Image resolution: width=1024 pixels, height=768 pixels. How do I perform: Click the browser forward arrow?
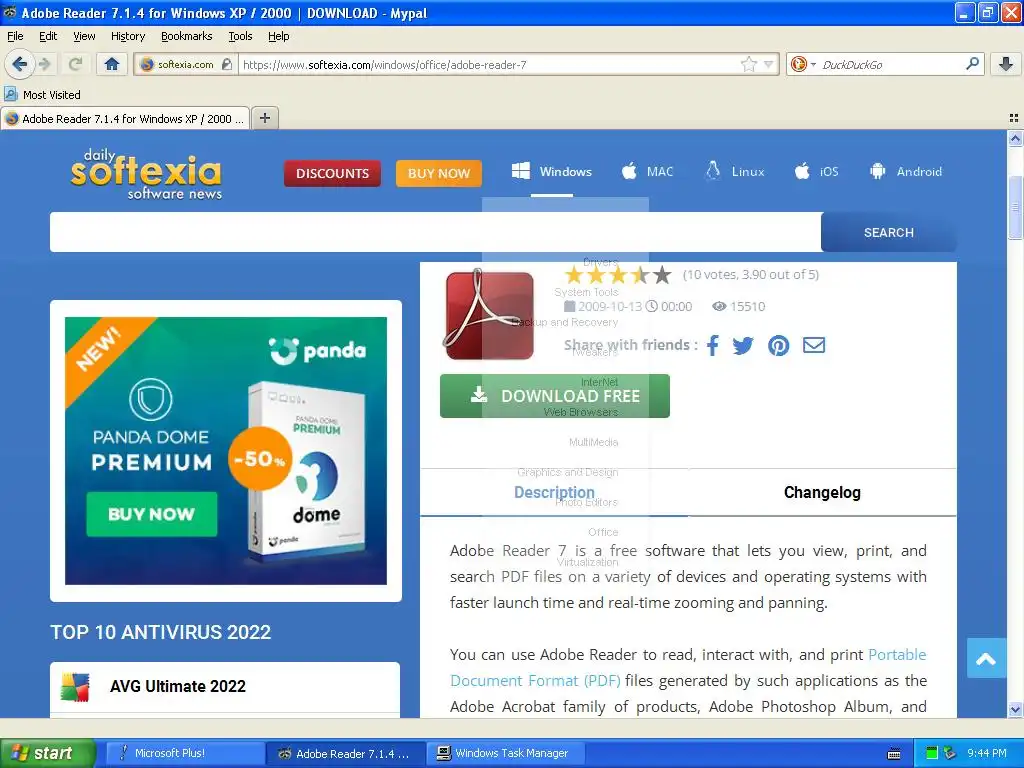45,64
